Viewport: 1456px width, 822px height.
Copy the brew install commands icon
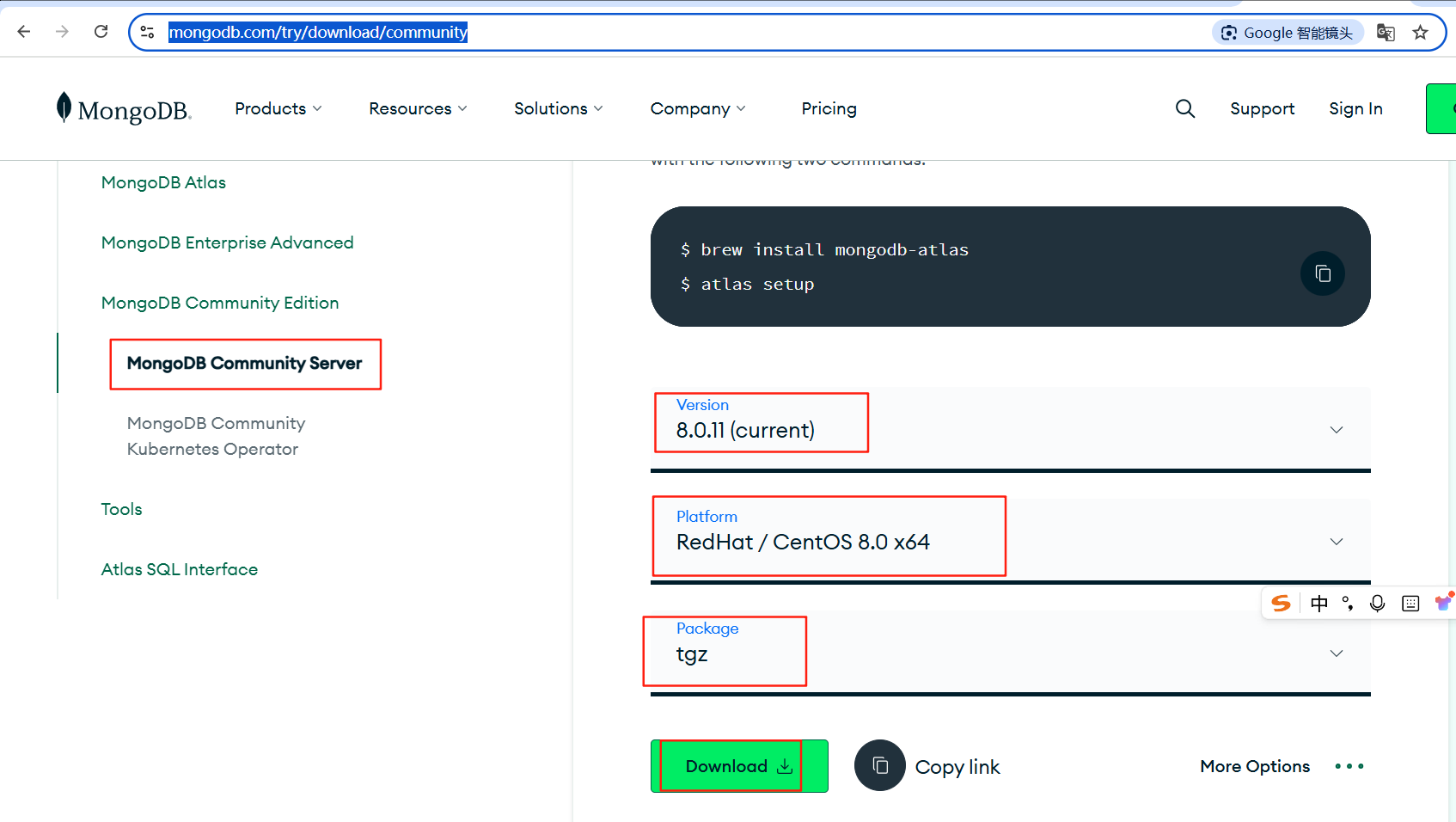click(x=1323, y=273)
